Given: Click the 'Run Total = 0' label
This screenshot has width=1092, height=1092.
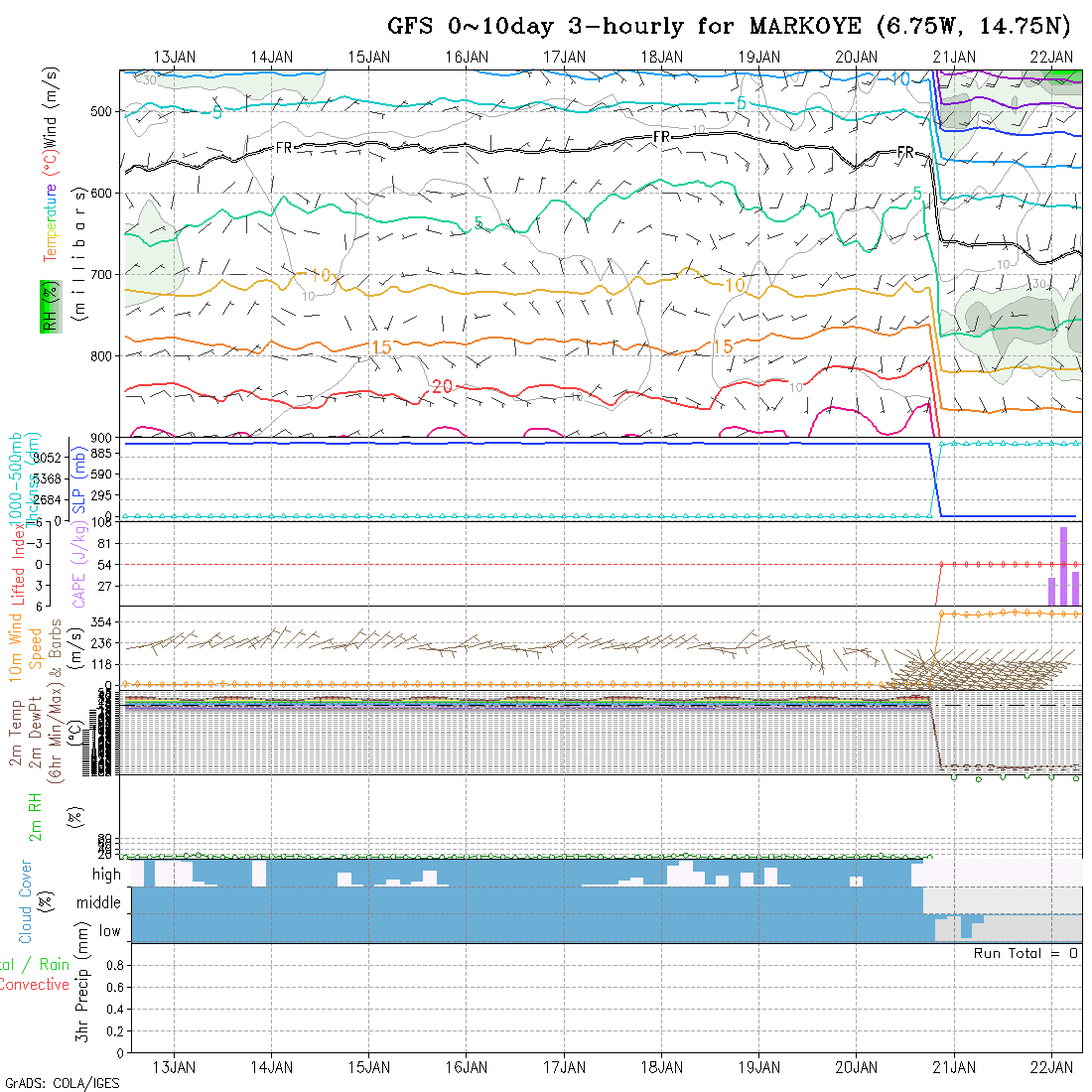Looking at the screenshot, I should 1025,953.
